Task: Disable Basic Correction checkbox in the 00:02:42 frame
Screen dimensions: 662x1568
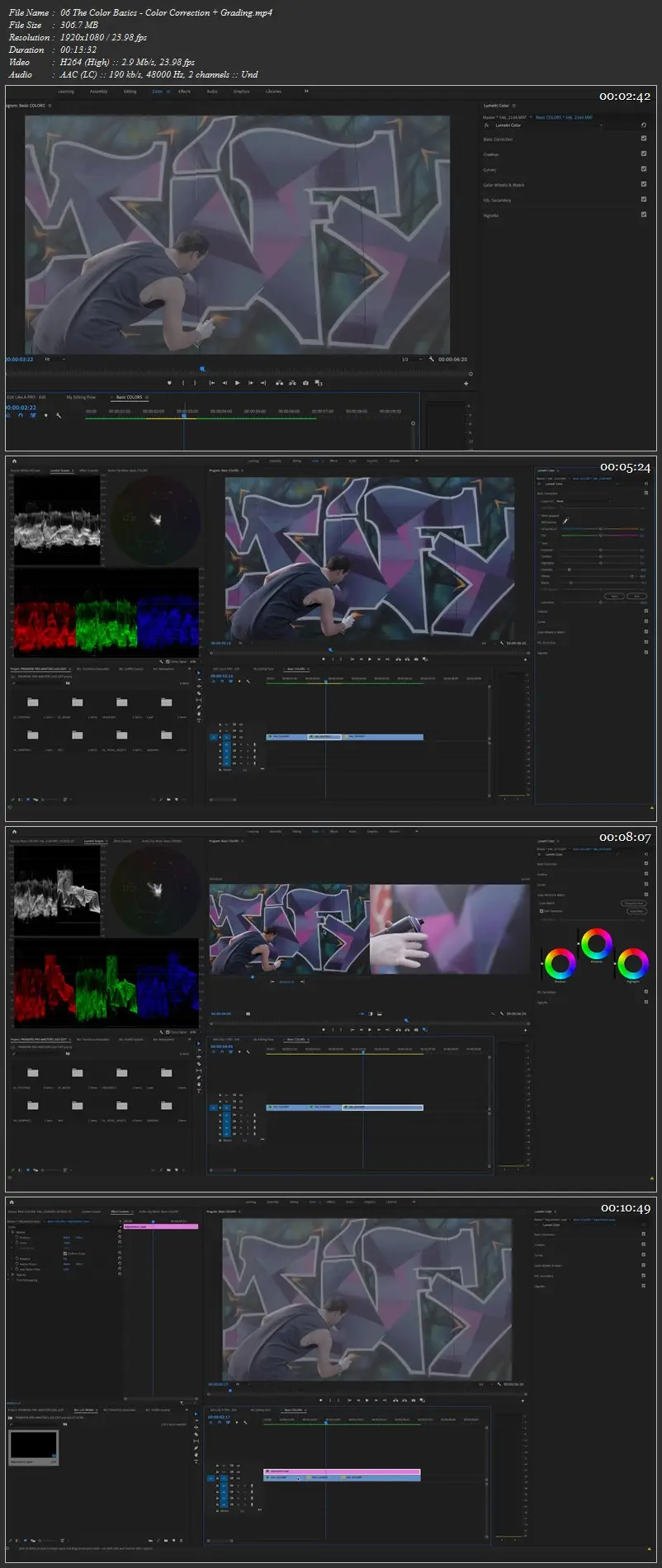Action: [644, 139]
